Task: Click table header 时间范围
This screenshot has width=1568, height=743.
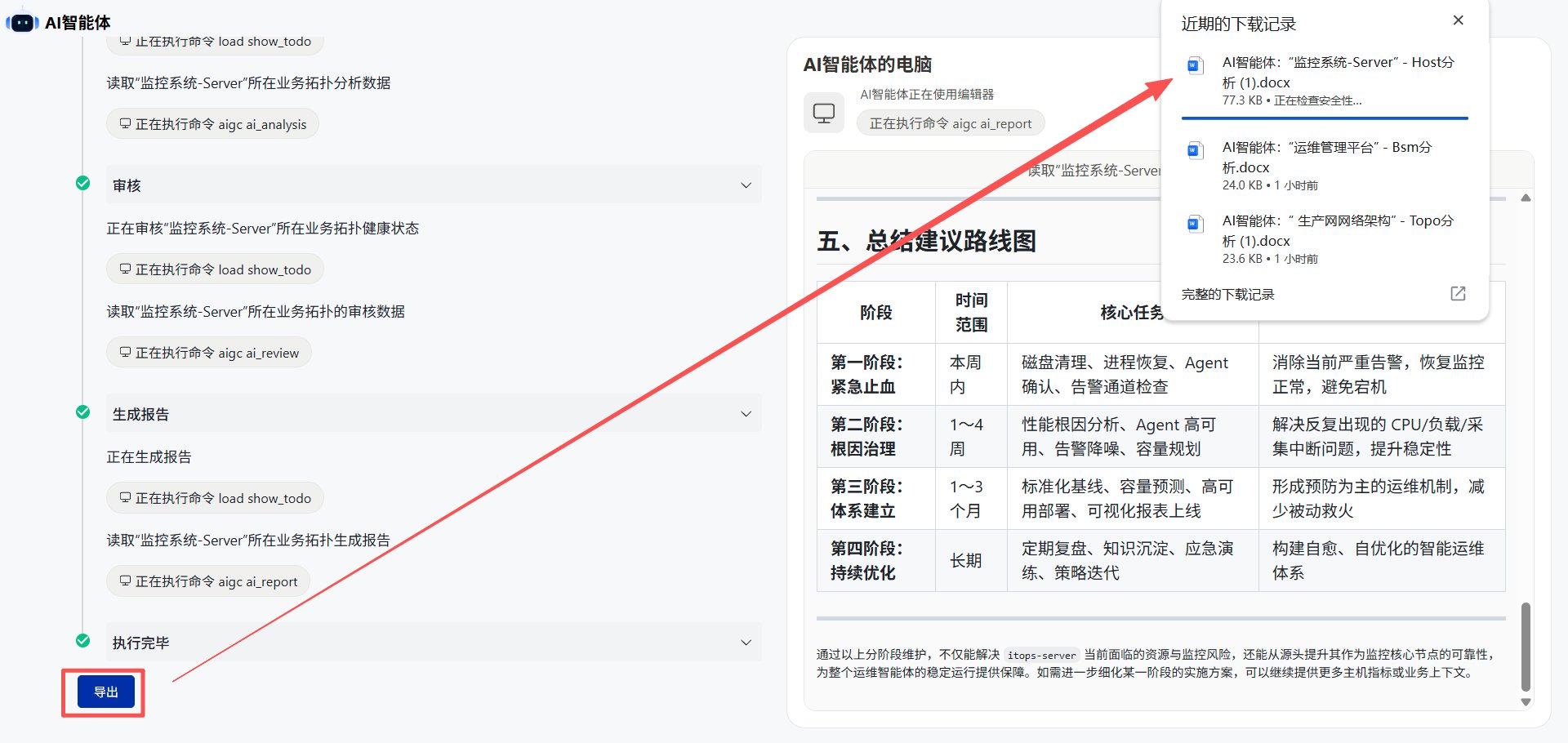Action: [x=971, y=312]
